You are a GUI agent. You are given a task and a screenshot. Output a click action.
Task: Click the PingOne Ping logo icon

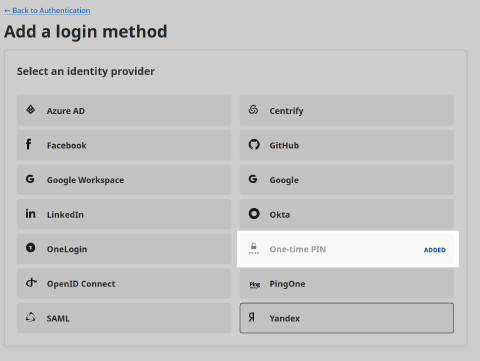pos(255,285)
